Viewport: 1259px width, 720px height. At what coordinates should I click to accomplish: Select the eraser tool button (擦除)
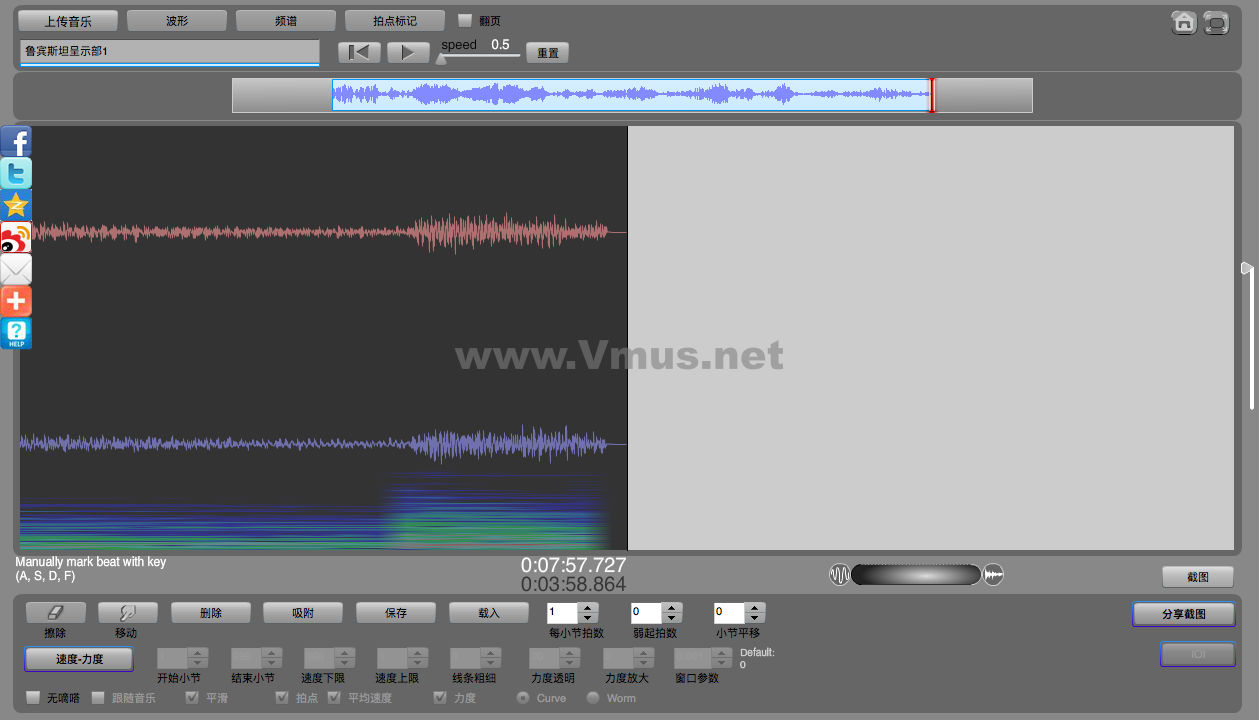(x=55, y=612)
